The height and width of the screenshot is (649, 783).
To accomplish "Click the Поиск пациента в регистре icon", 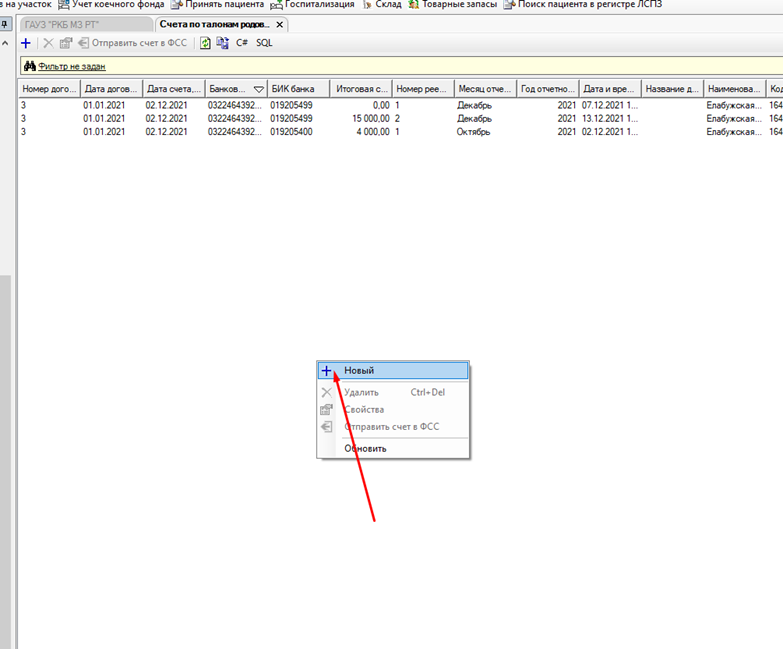I will [509, 5].
